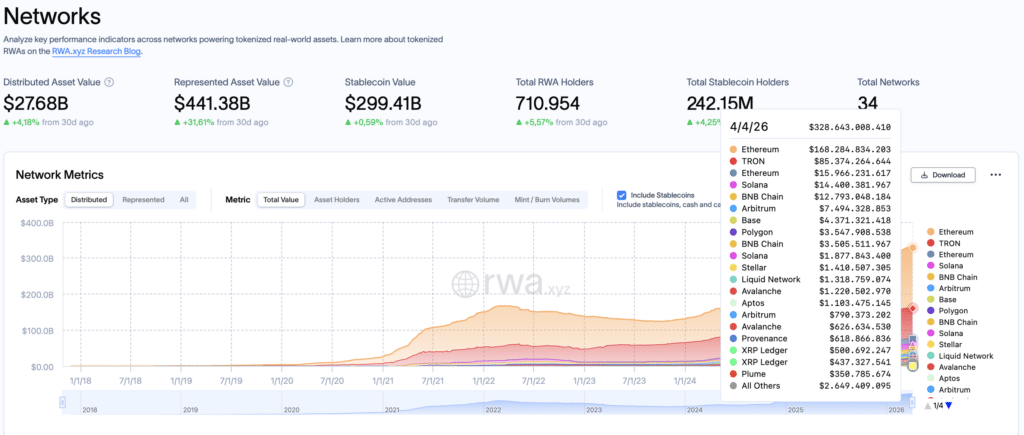
Task: Click the 710.954 total RWA holders figure
Action: pyautogui.click(x=548, y=103)
